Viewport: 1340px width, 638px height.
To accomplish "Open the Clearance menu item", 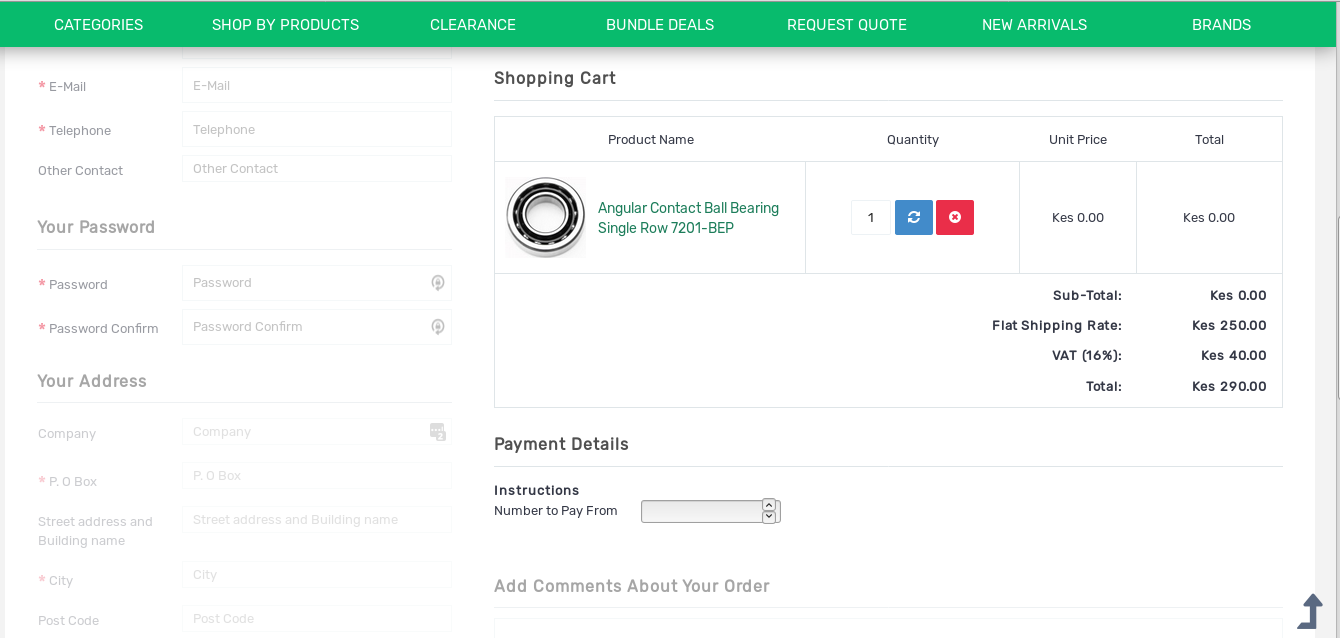I will pos(473,25).
